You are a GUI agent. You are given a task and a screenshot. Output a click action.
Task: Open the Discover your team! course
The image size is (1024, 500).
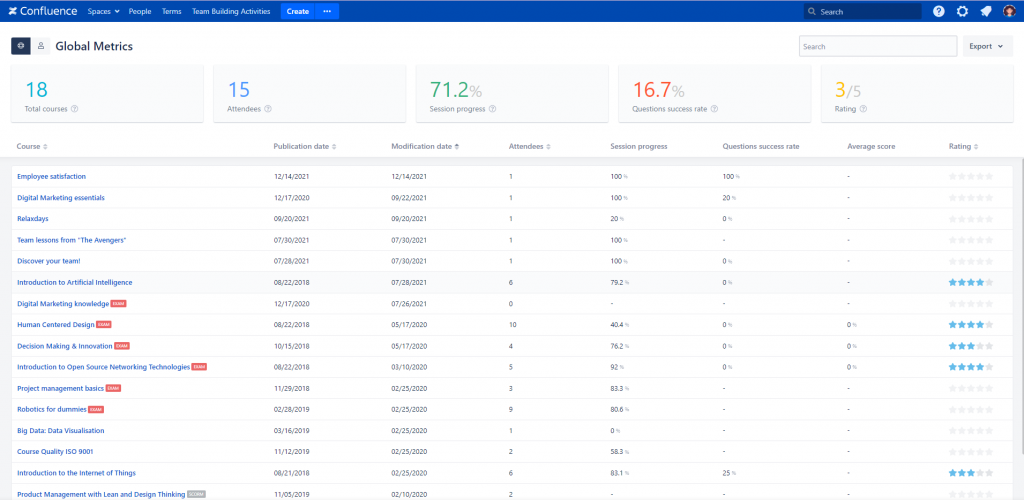tap(48, 261)
